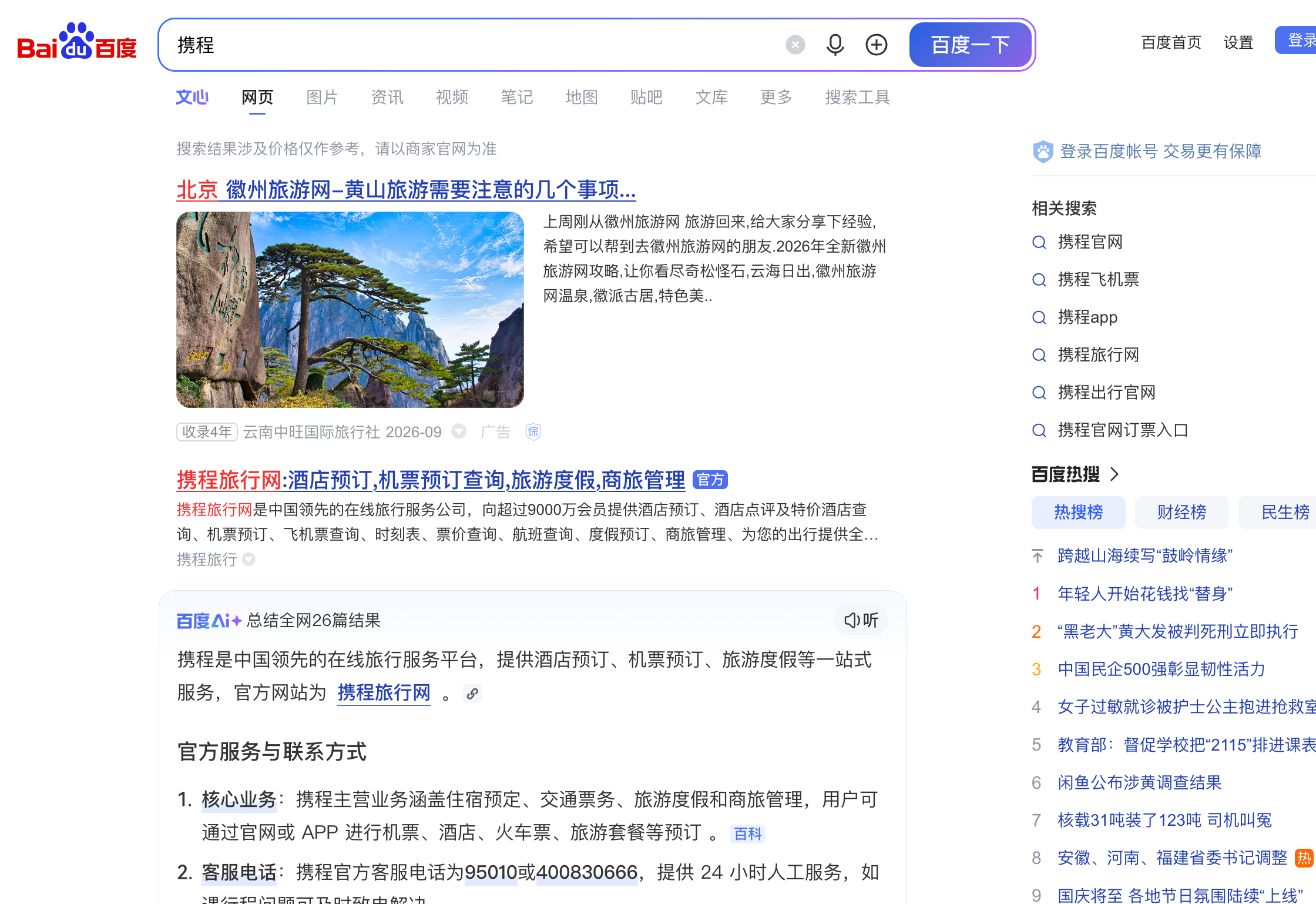Viewport: 1316px width, 904px height.
Task: Open the 携程旅行网 official result link
Action: 431,480
